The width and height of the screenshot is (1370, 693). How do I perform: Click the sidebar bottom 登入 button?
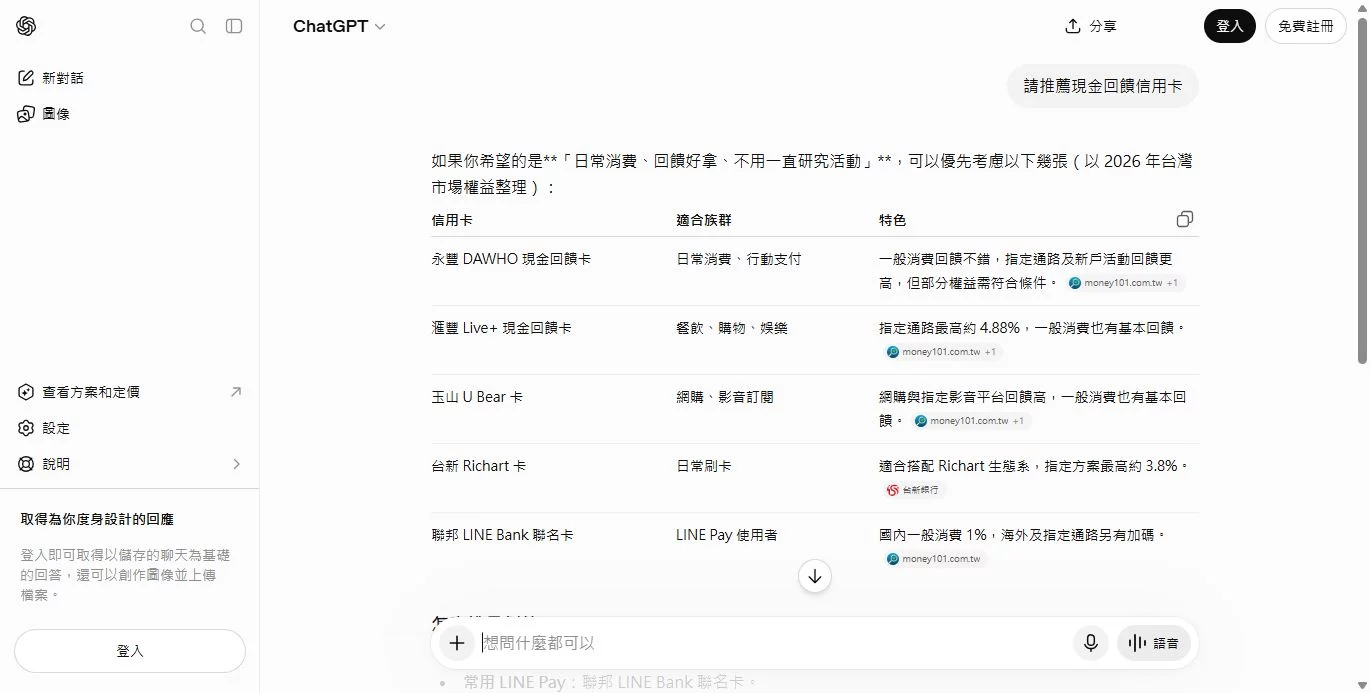(x=130, y=651)
